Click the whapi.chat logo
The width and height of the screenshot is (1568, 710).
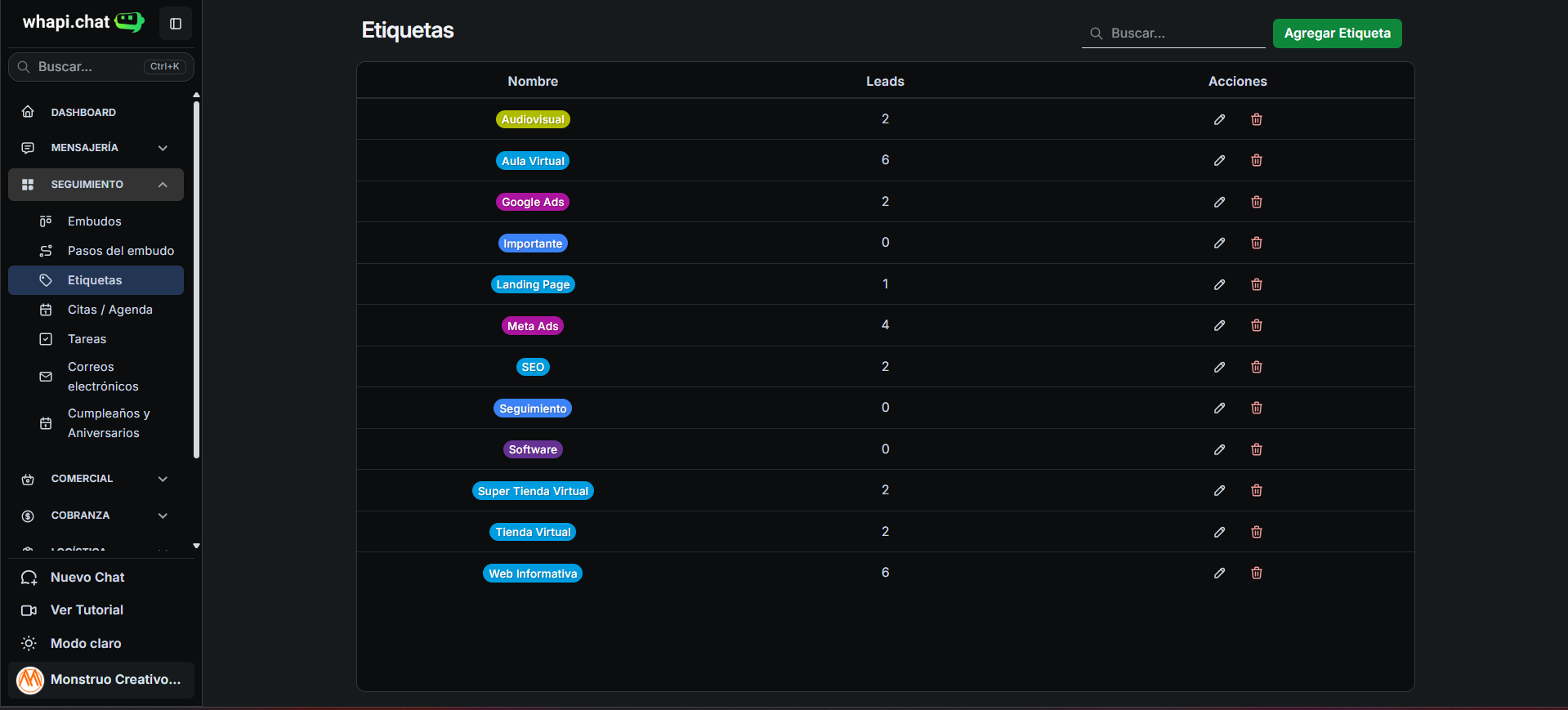(83, 22)
